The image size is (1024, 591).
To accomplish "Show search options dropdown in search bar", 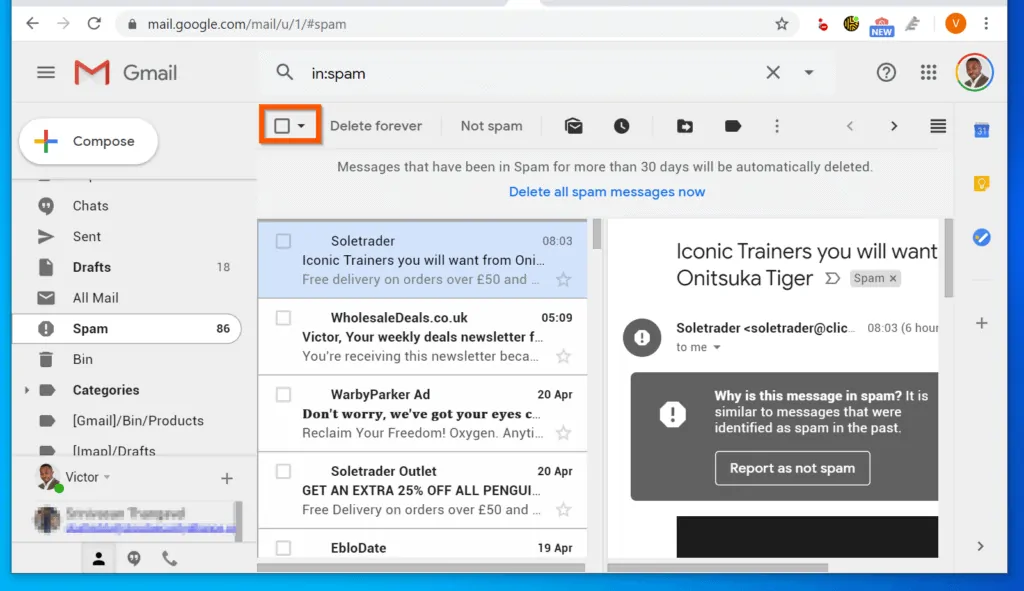I will [809, 72].
